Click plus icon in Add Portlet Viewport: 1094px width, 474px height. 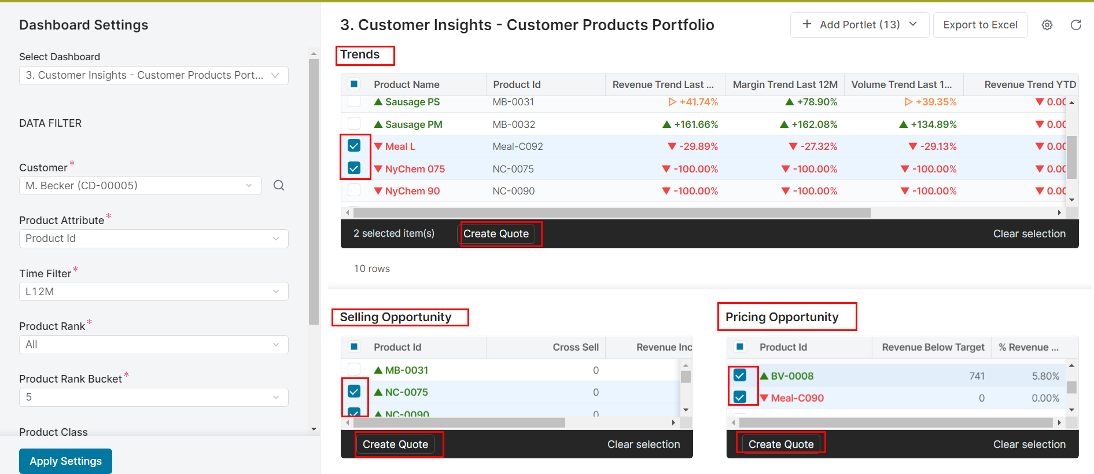(807, 24)
